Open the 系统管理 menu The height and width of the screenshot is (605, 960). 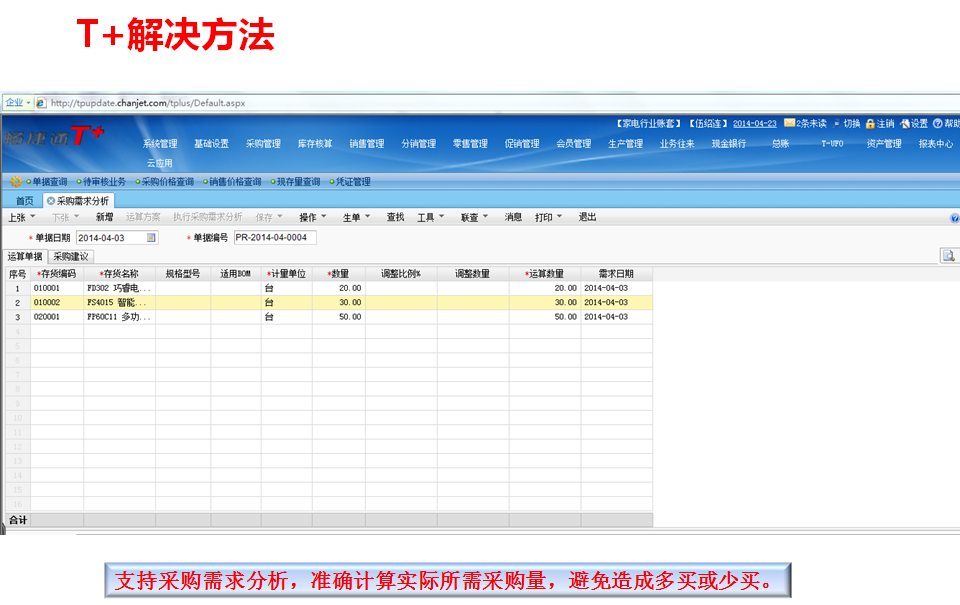160,144
